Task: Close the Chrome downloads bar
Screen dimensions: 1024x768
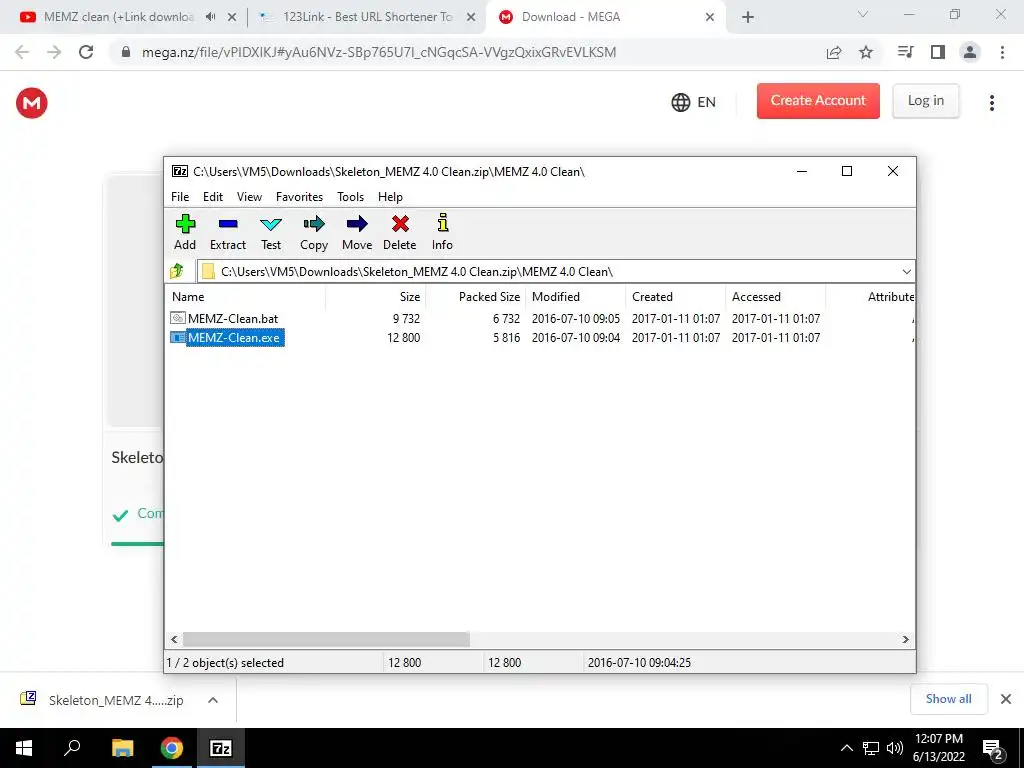Action: click(1006, 699)
